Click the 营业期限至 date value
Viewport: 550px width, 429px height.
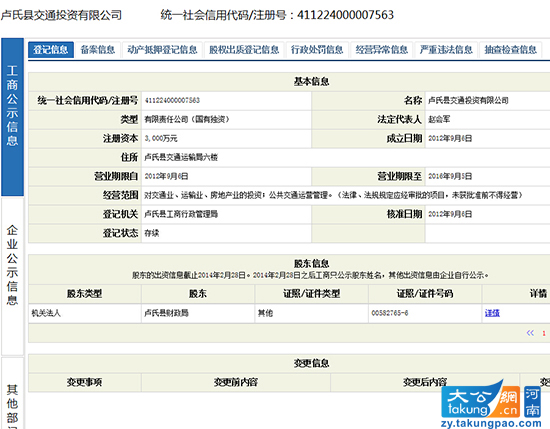click(x=450, y=176)
